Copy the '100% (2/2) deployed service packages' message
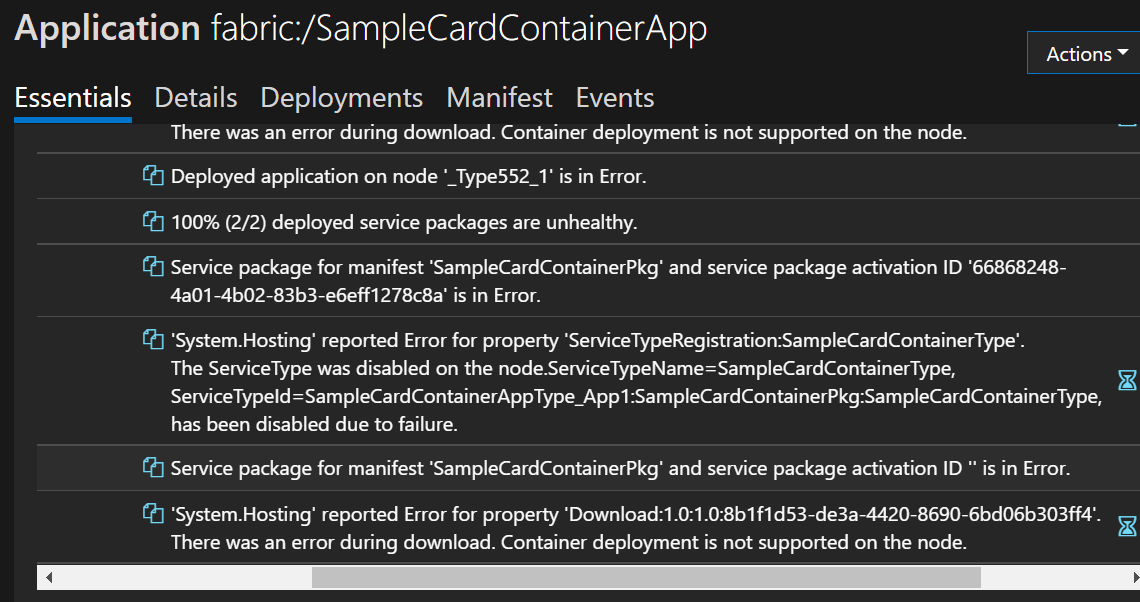The image size is (1140, 602). (x=152, y=221)
